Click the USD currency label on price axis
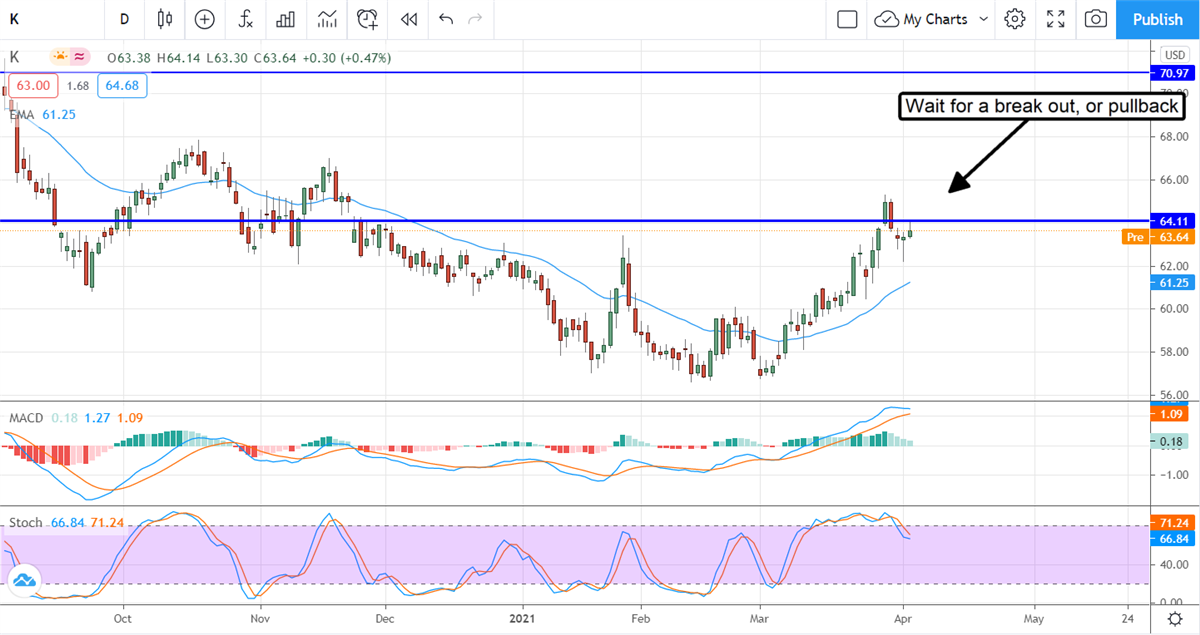This screenshot has height=635, width=1200. click(1172, 54)
